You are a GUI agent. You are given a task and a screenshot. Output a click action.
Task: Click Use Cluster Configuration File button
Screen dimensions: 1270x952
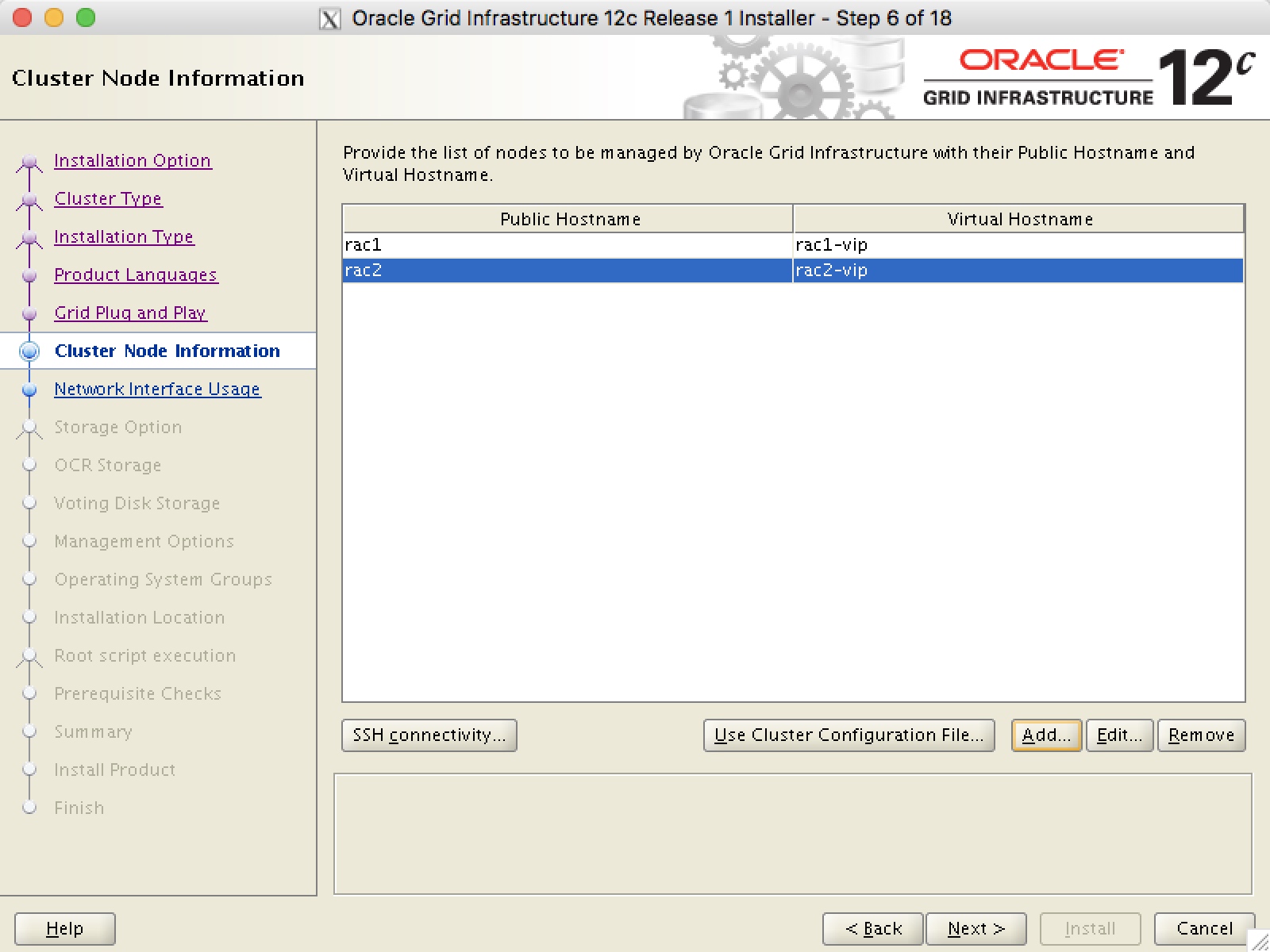pos(849,735)
